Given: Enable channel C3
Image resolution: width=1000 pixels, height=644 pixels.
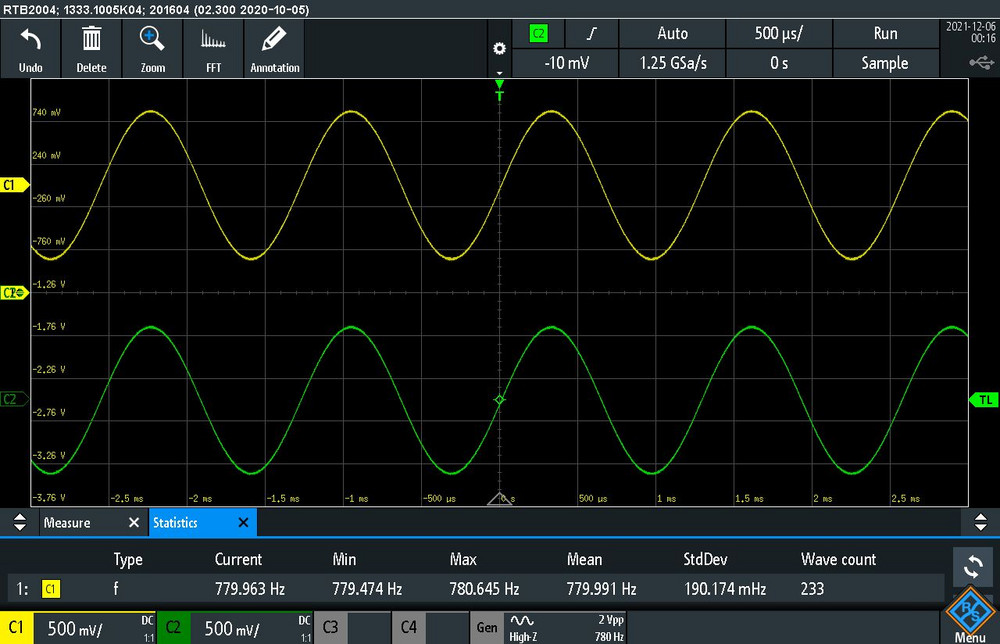Looking at the screenshot, I should coord(330,627).
